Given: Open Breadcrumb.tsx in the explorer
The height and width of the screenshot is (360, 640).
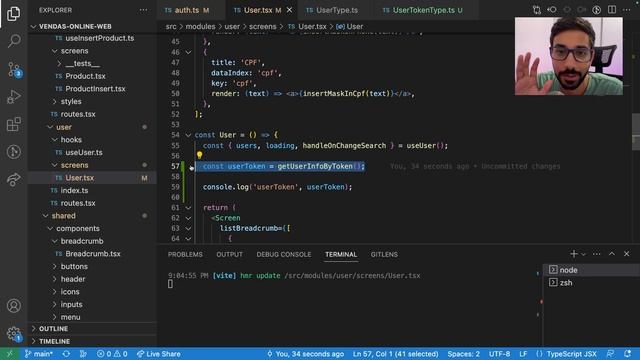Looking at the screenshot, I should (93, 253).
